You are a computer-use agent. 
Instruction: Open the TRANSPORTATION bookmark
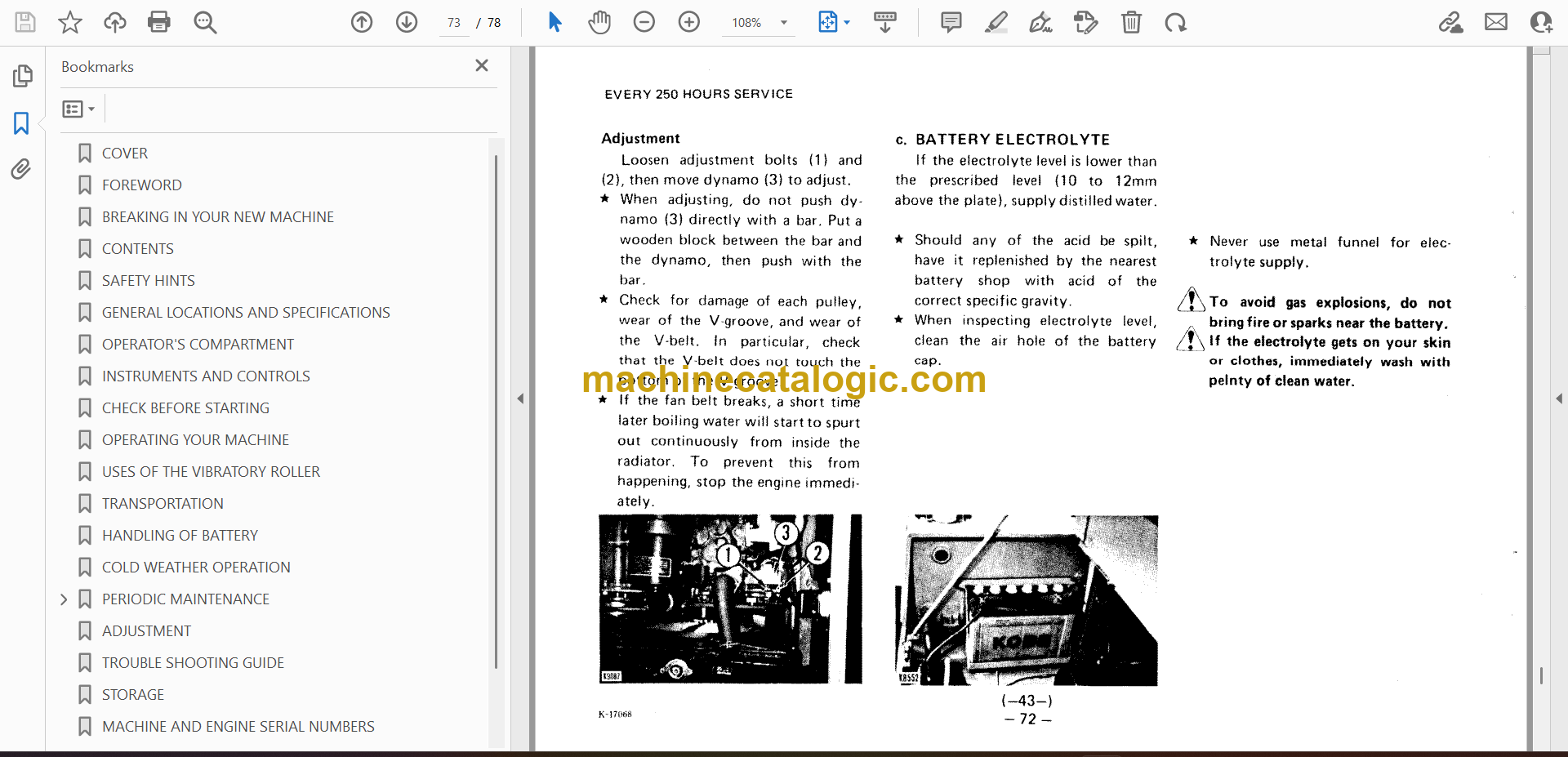coord(162,504)
